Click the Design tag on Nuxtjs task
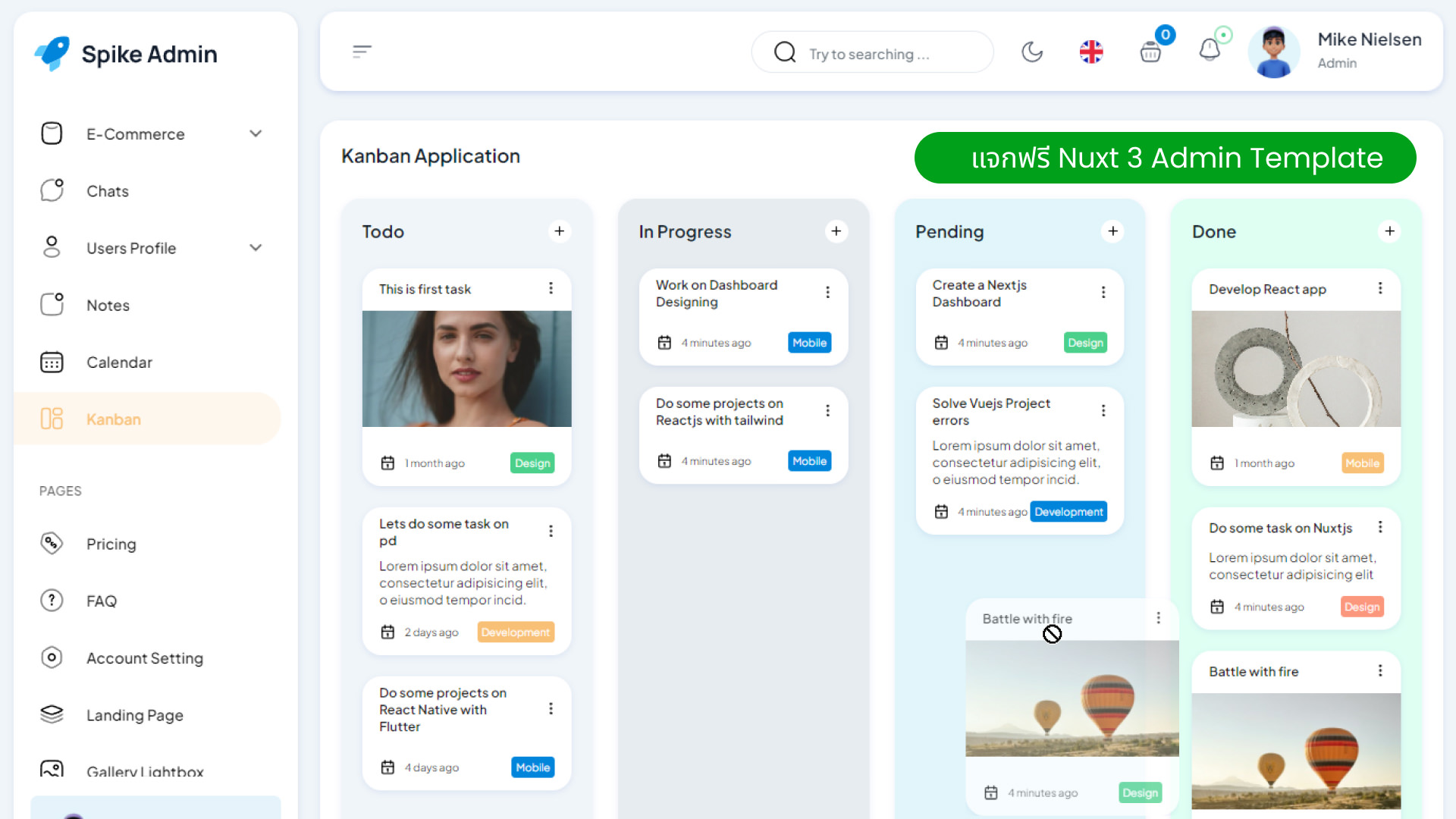 (x=1362, y=607)
